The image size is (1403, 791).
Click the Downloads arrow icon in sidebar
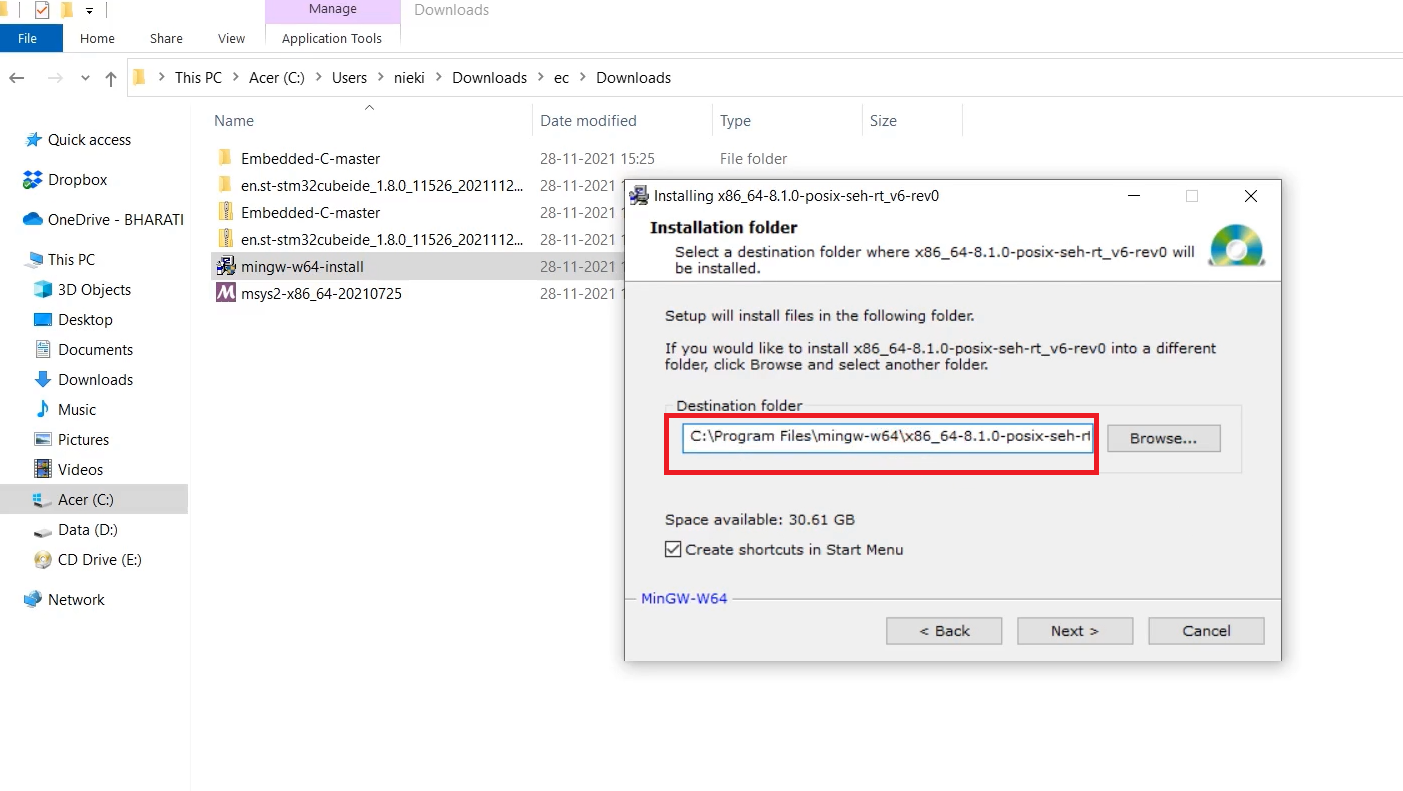[42, 379]
